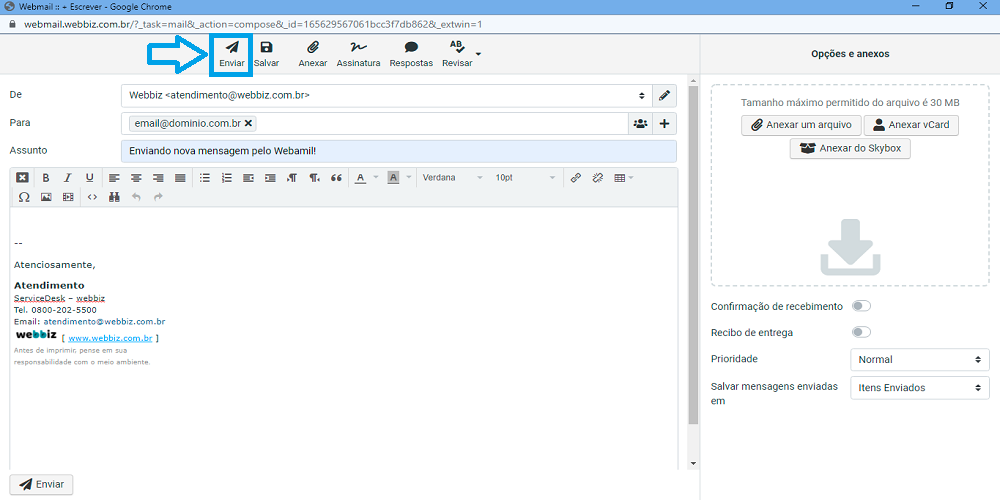This screenshot has width=1000, height=500.
Task: Pick text color with the underlined A
Action: (x=360, y=178)
